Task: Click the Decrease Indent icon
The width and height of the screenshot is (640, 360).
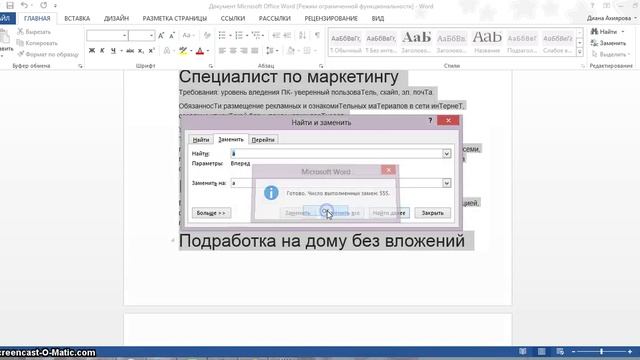Action: point(276,36)
